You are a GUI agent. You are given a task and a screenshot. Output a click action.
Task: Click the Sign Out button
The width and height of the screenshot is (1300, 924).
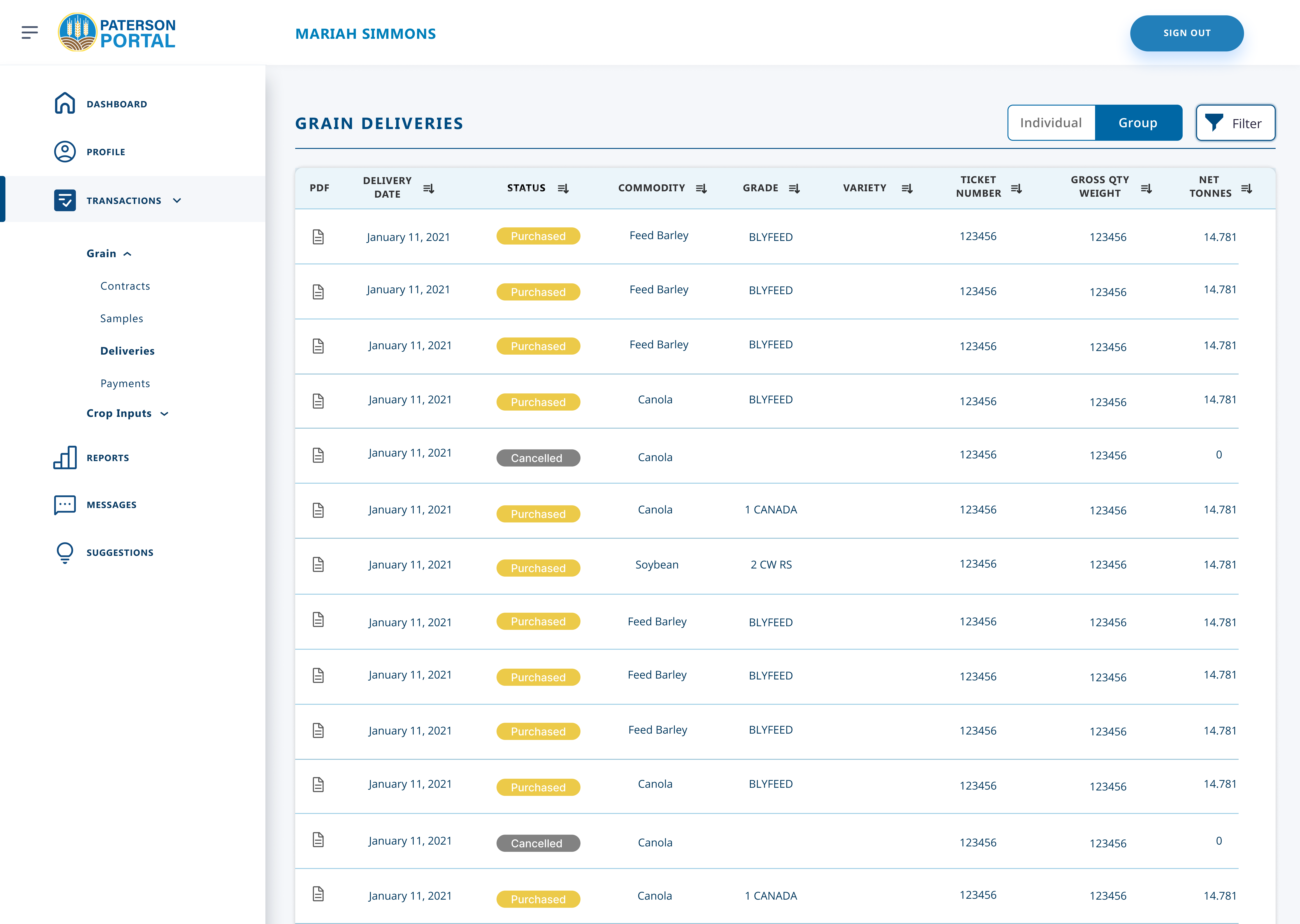[x=1186, y=33]
